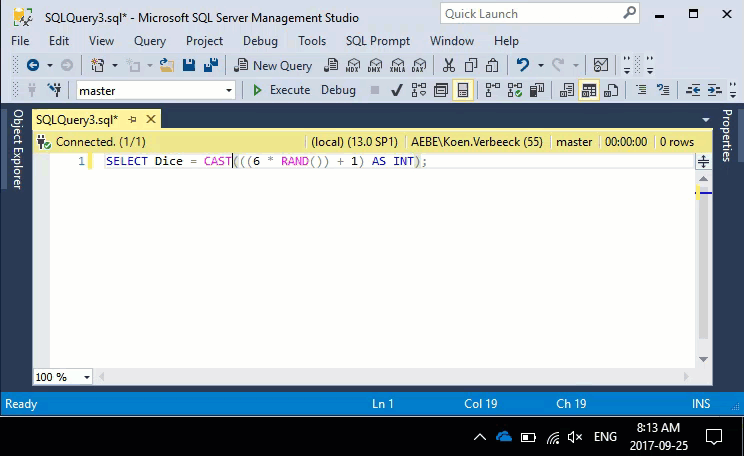Close the SQLQuery3.sql tab
The image size is (744, 456).
point(151,119)
